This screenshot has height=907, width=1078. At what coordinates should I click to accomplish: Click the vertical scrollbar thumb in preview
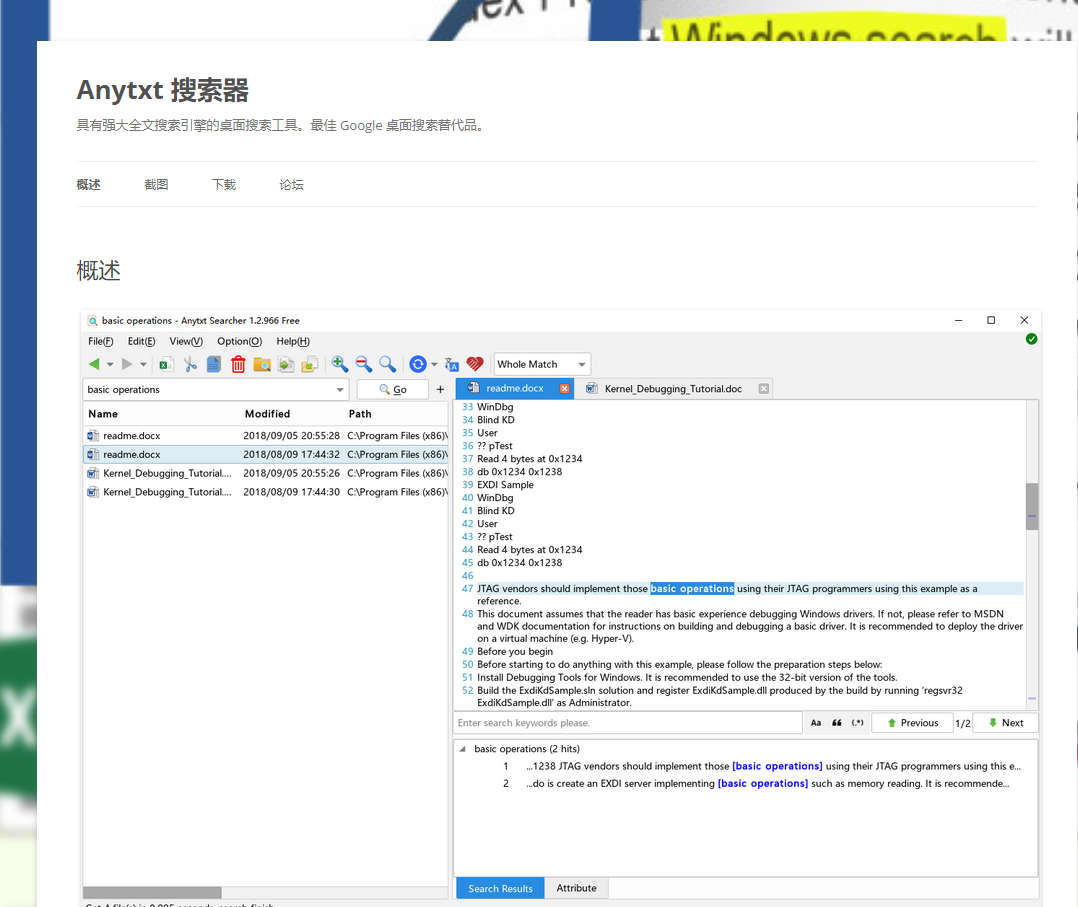click(x=1032, y=506)
